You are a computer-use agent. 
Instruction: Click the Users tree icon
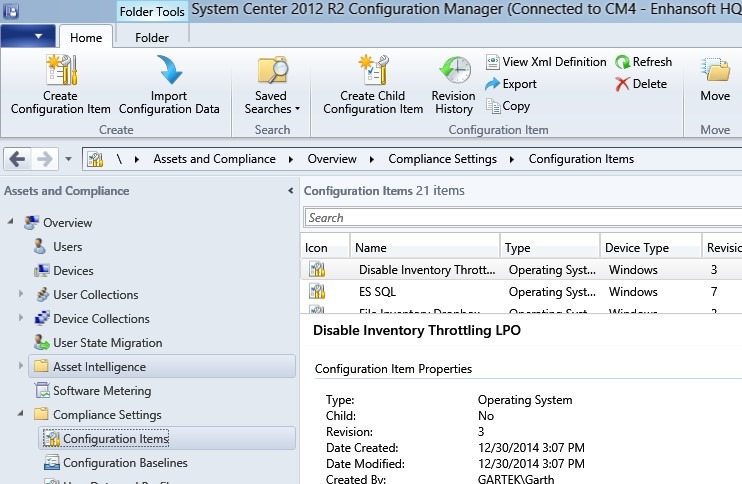click(x=40, y=246)
